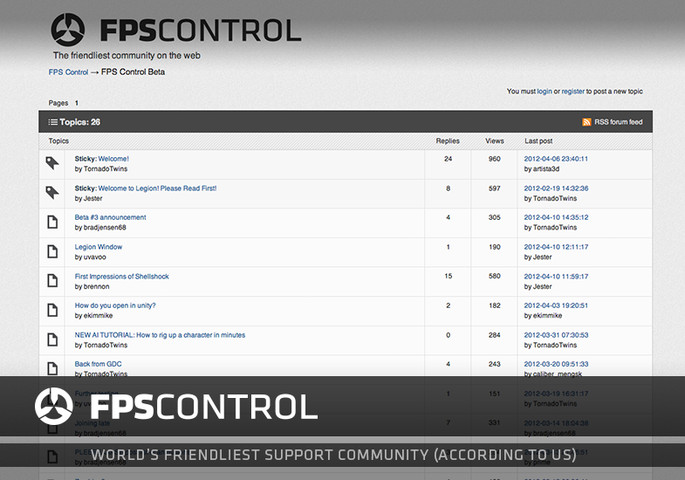Click document icon for How do you open in unity
Screen dimensions: 685x480
tap(52, 310)
